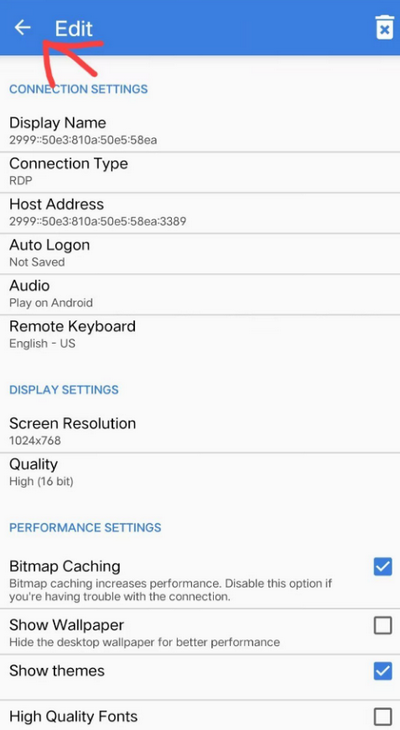Tap the Bitmap Caching description text
The height and width of the screenshot is (730, 400).
(x=170, y=590)
